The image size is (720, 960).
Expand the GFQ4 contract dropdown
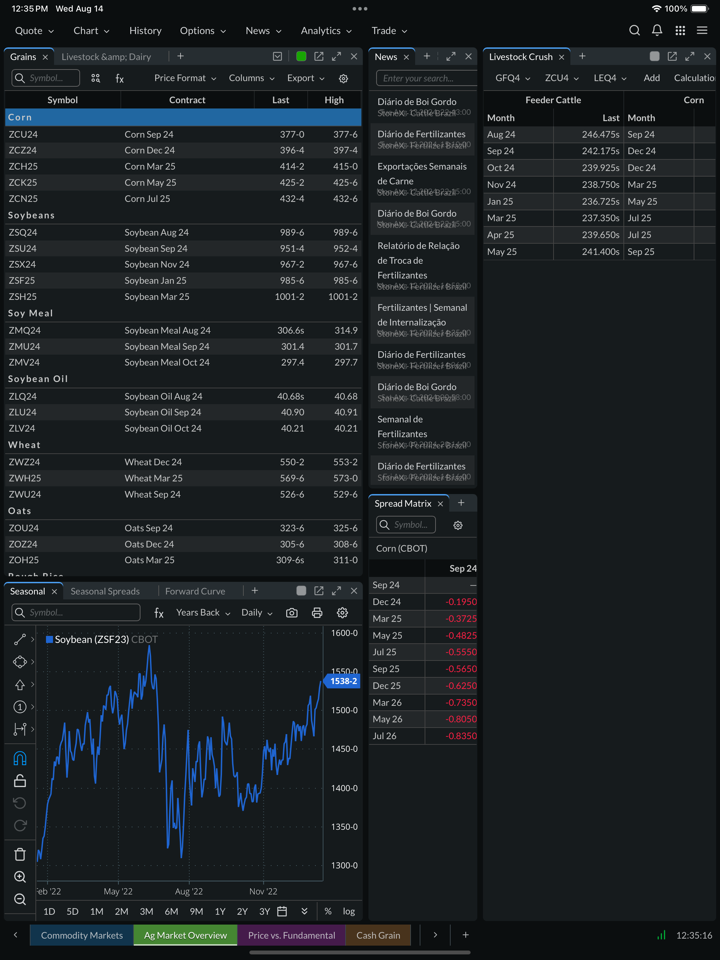[x=512, y=78]
